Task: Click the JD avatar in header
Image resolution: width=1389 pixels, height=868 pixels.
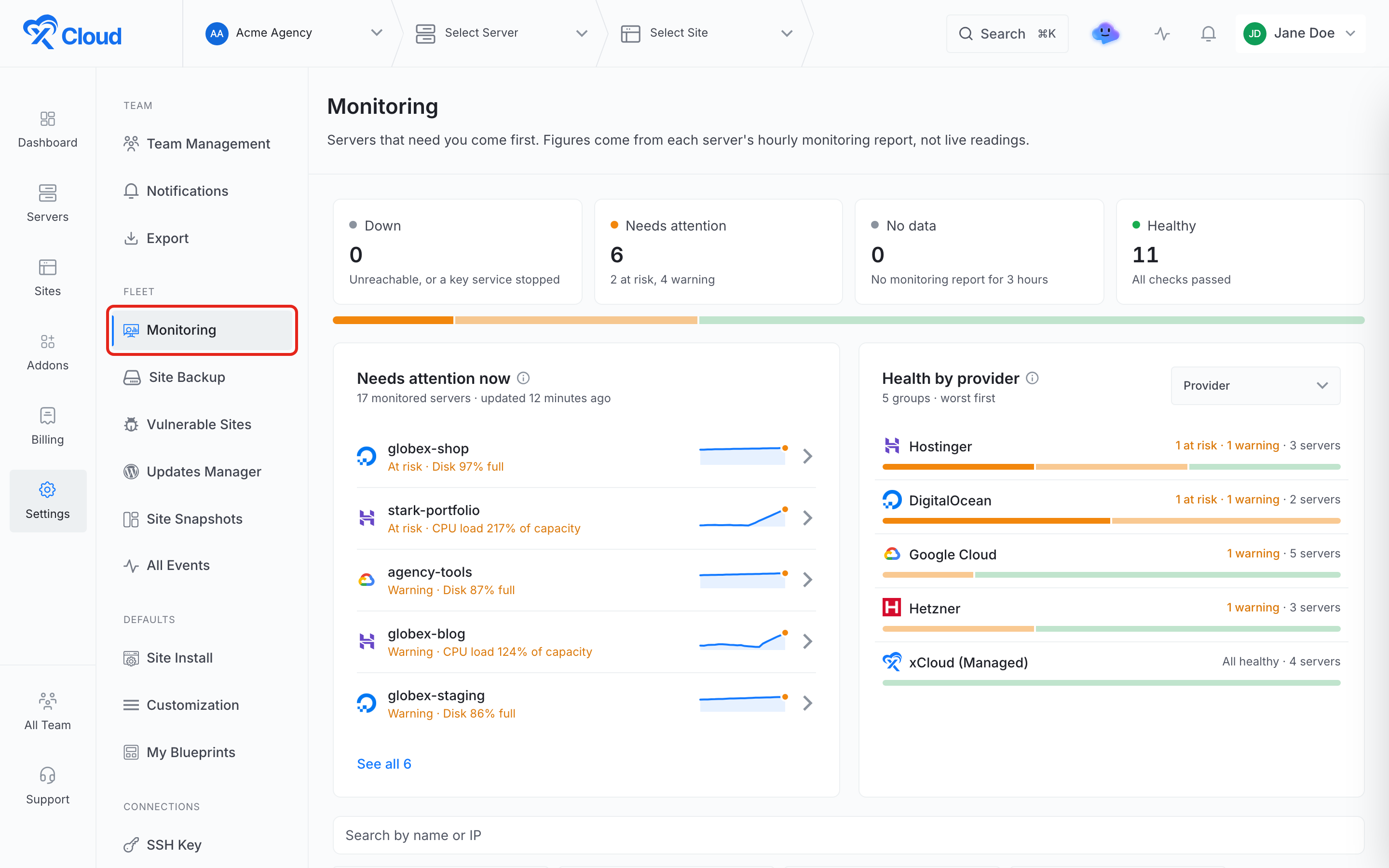Action: 1255,33
